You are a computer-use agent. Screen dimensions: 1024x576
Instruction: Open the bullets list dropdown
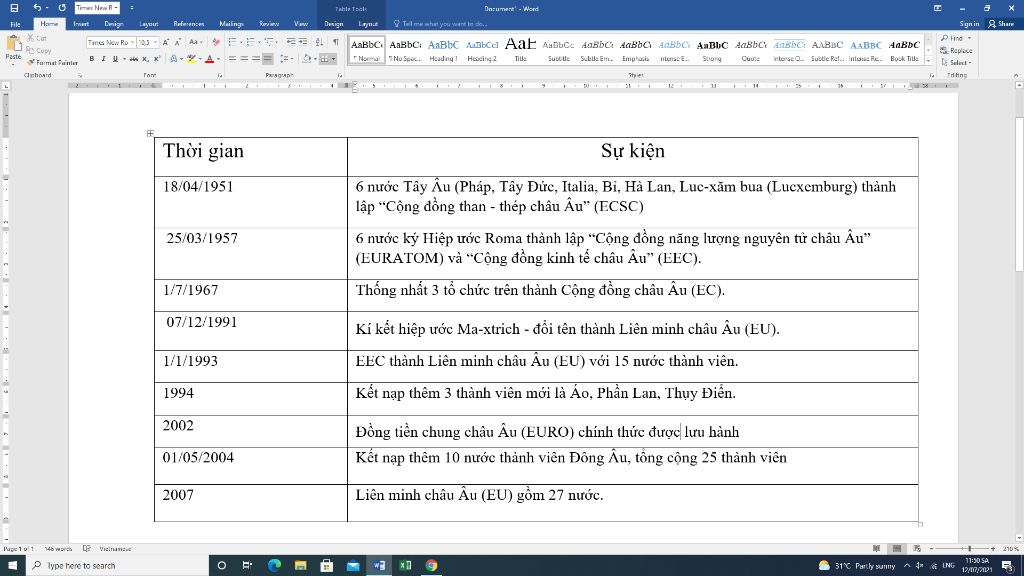[x=240, y=42]
